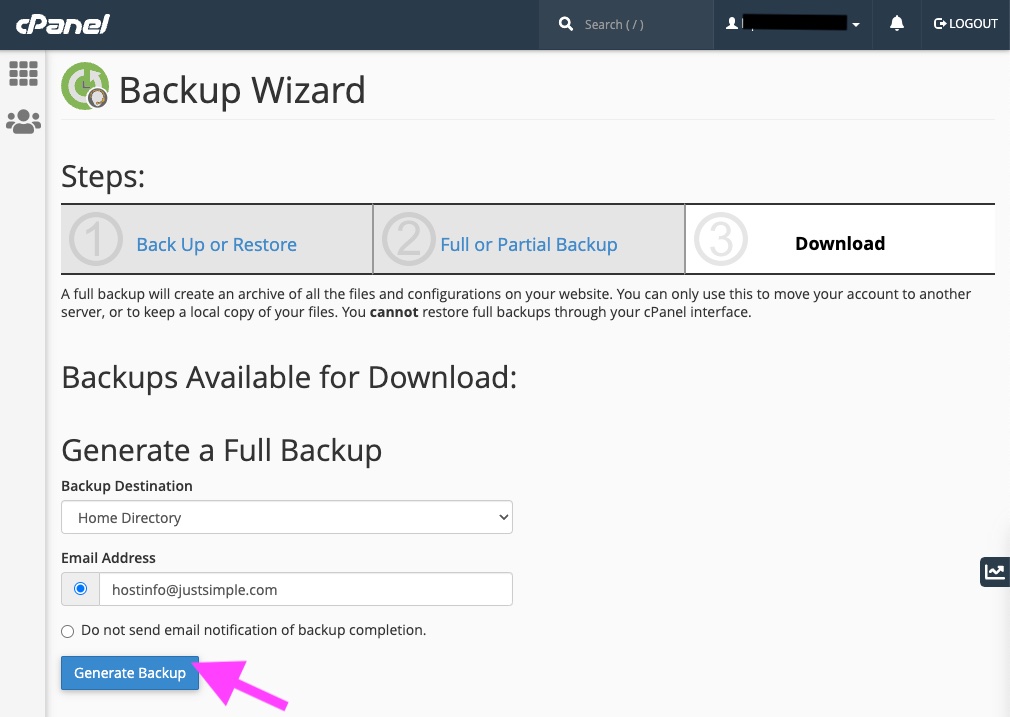1010x717 pixels.
Task: Expand the Backup Destination dropdown
Action: click(x=286, y=518)
